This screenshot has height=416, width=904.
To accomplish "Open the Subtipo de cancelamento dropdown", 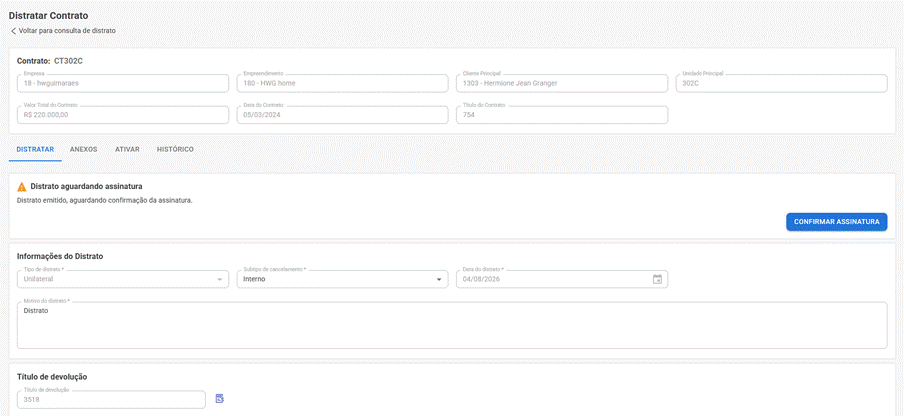I will (x=342, y=279).
